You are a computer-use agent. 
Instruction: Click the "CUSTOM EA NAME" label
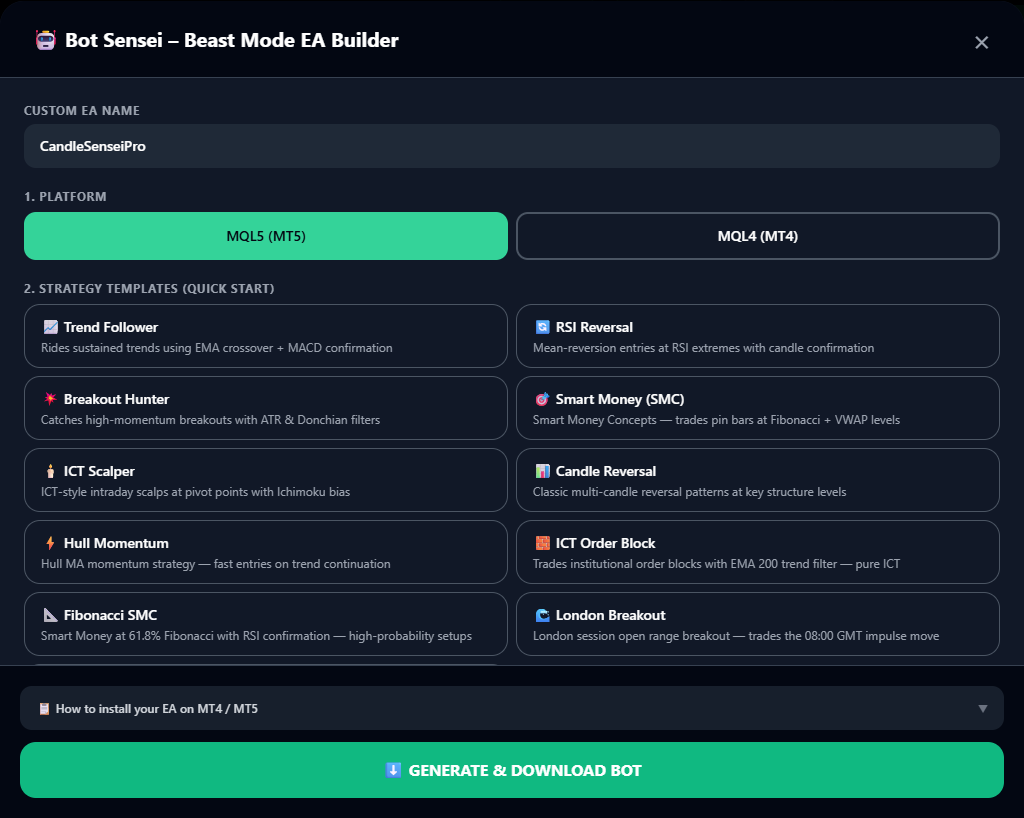click(82, 110)
